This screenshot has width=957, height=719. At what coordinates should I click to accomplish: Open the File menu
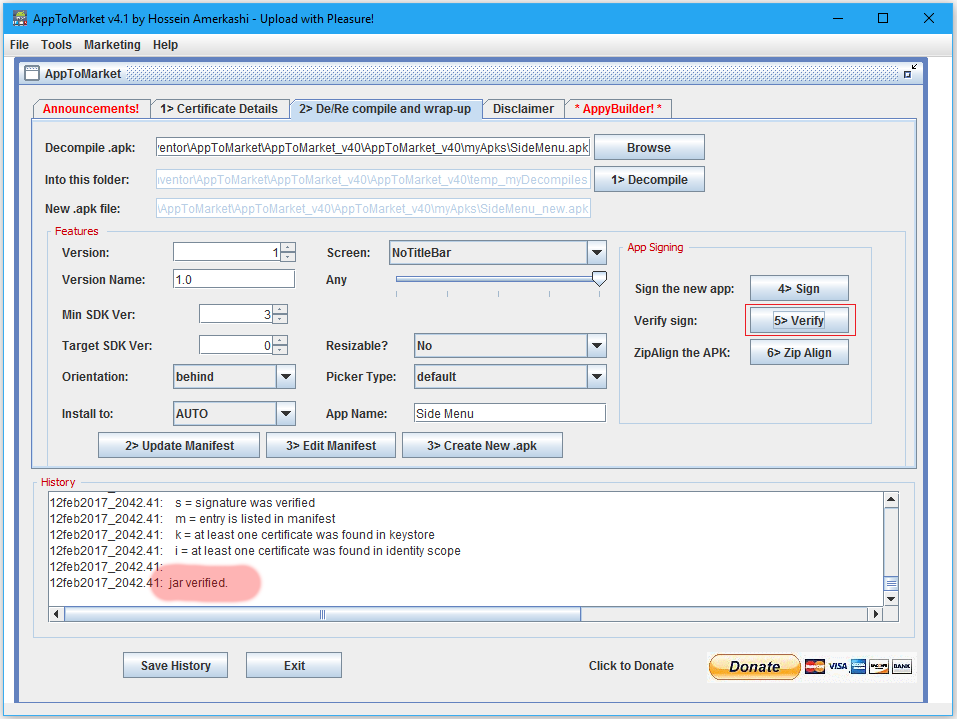(19, 45)
